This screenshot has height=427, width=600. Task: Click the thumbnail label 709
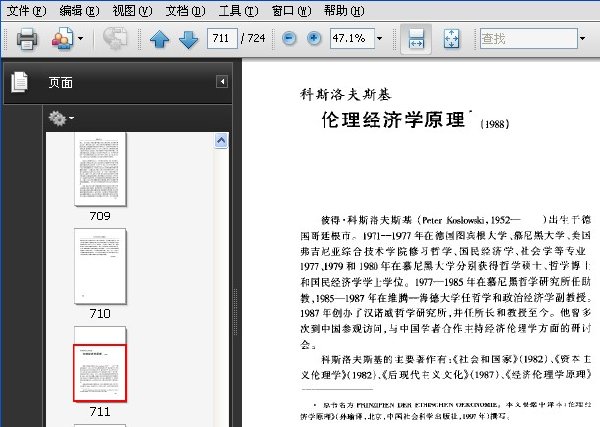[100, 216]
